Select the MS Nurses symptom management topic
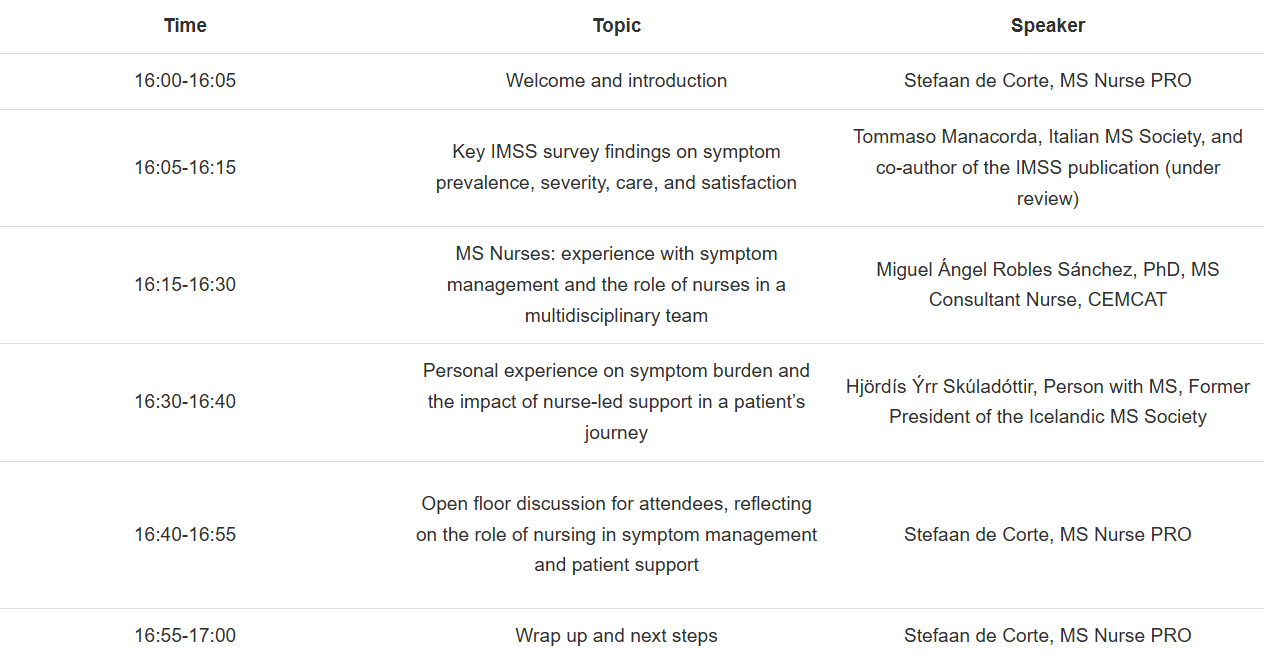1266x661 pixels. click(x=616, y=285)
